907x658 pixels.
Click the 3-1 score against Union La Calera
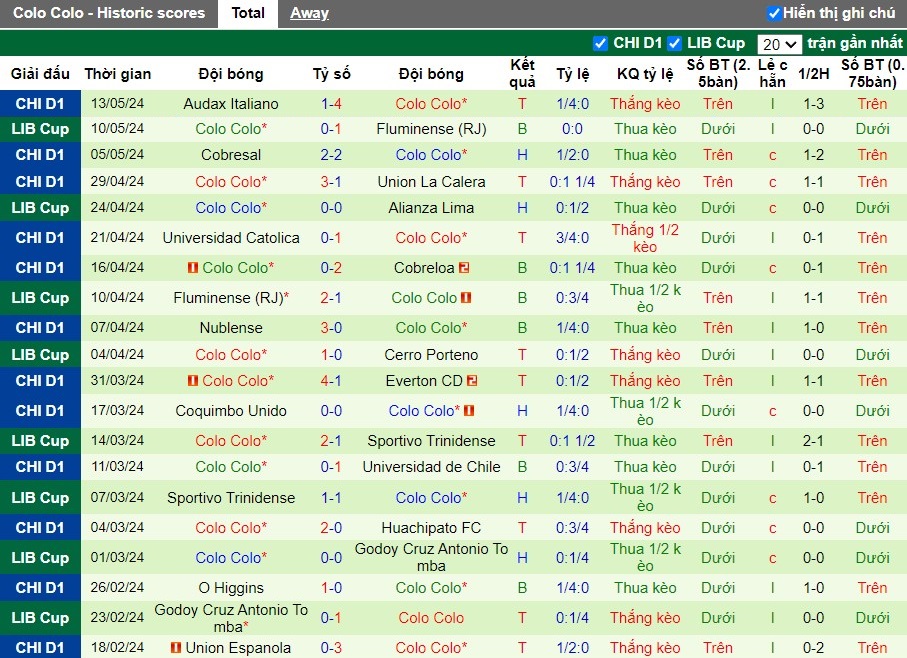[331, 182]
